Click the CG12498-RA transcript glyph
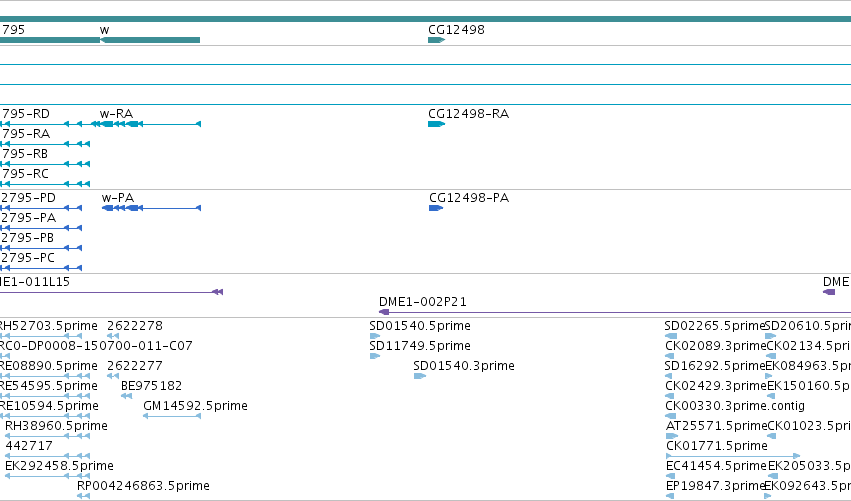This screenshot has width=851, height=501. (436, 124)
